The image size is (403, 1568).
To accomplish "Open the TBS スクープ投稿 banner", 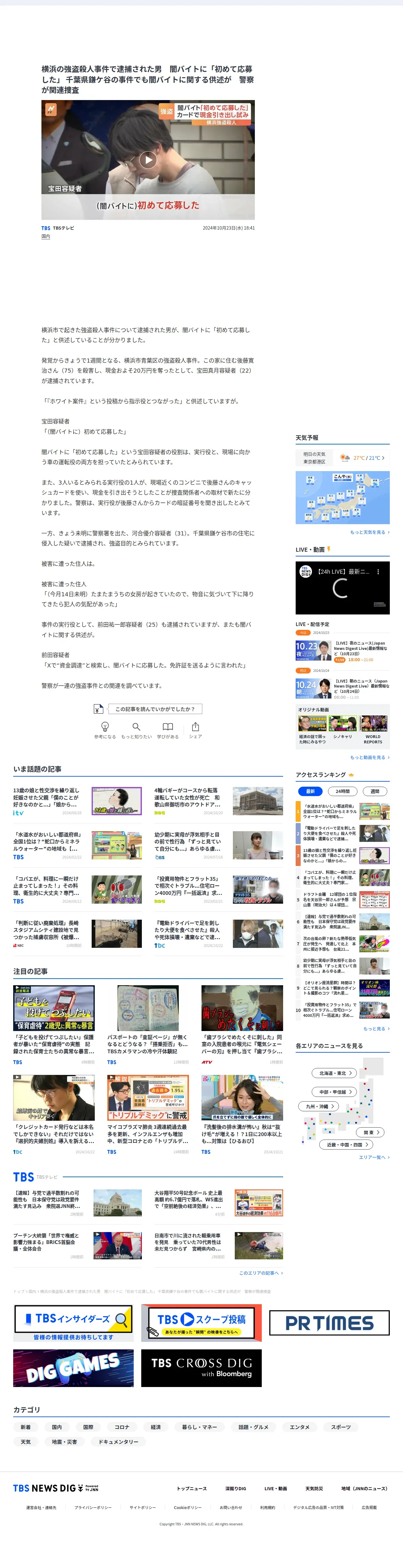I will tap(201, 1322).
